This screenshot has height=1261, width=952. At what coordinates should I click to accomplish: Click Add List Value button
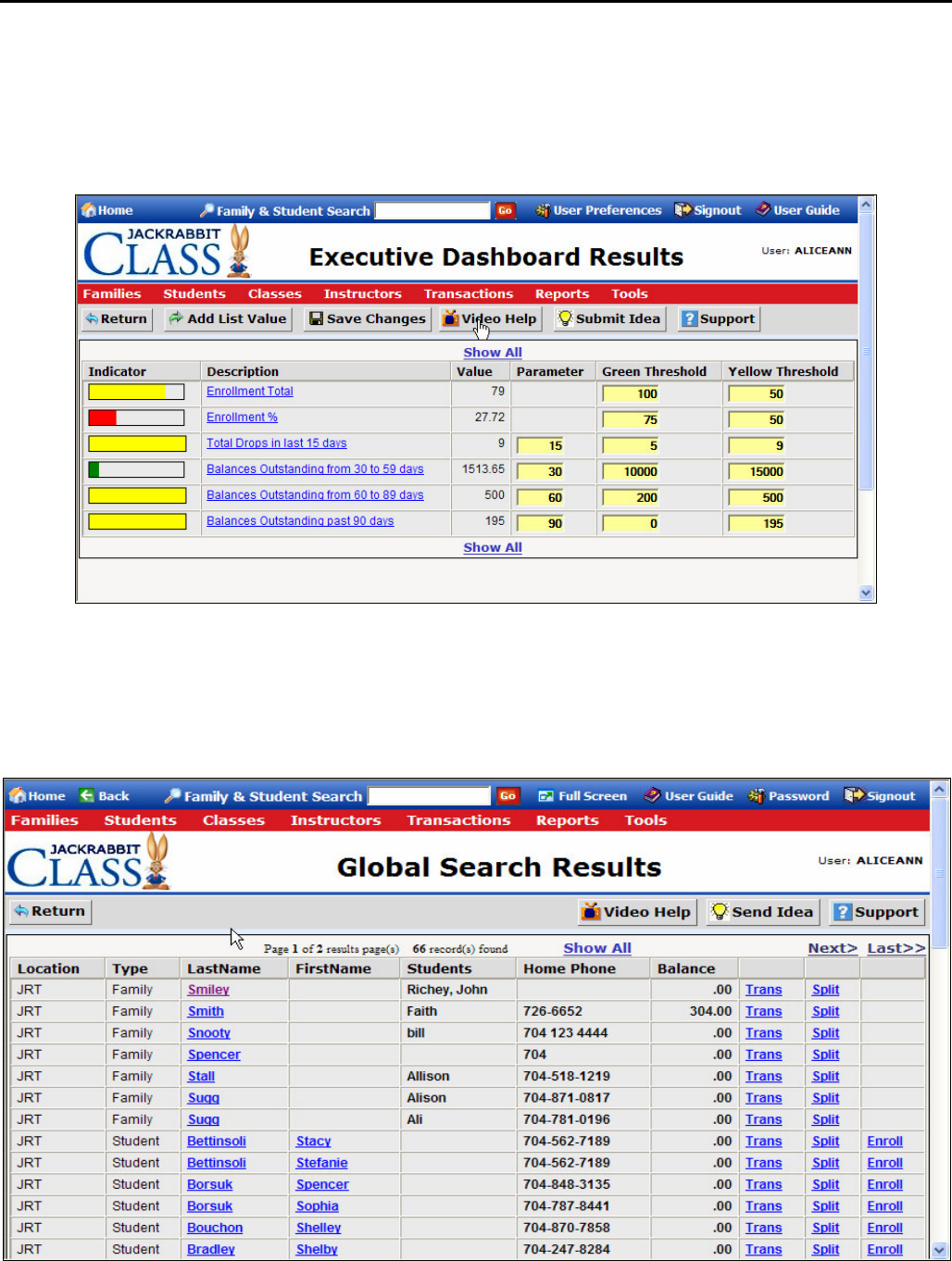pyautogui.click(x=228, y=318)
